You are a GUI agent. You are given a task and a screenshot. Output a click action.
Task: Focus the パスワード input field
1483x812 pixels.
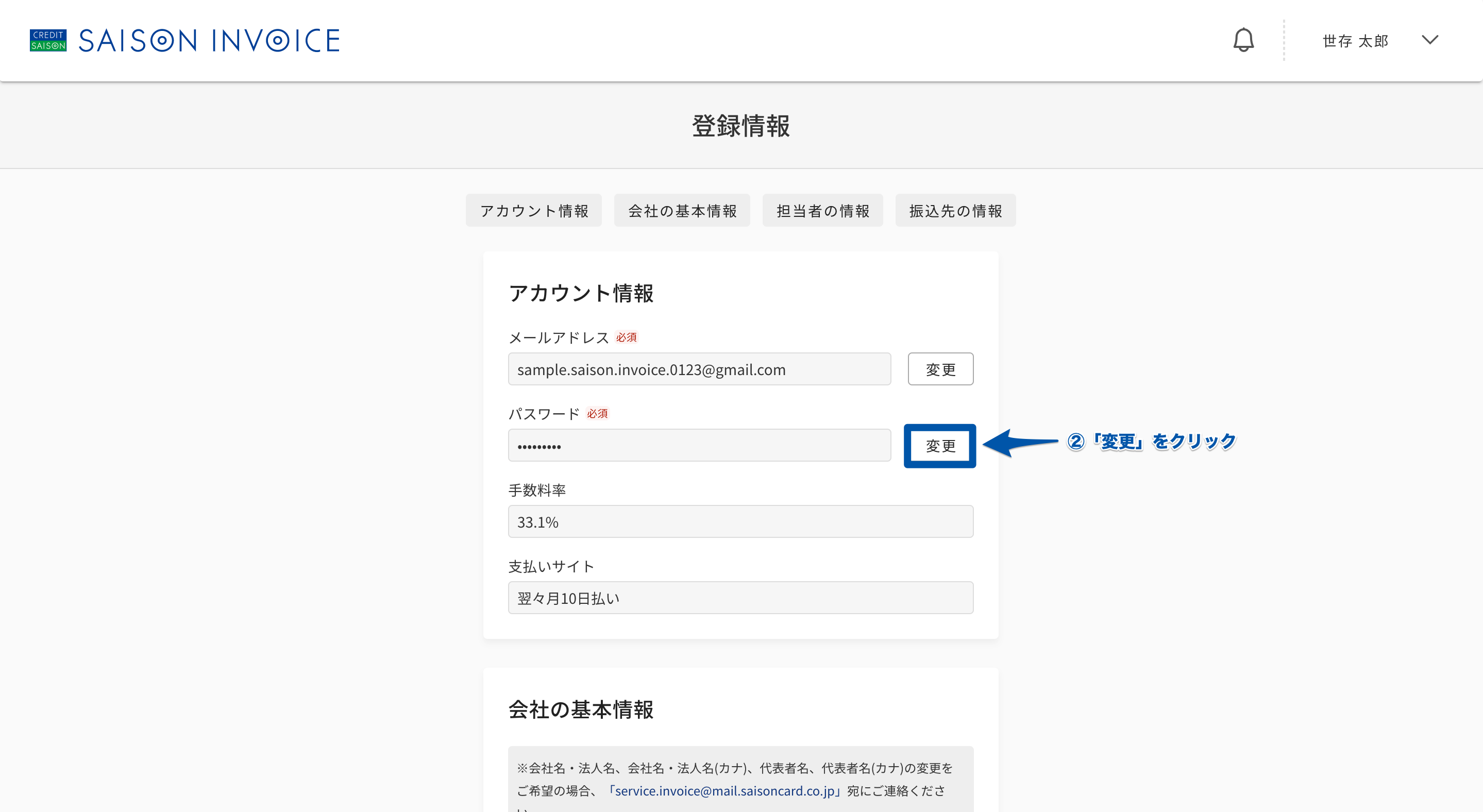[699, 446]
